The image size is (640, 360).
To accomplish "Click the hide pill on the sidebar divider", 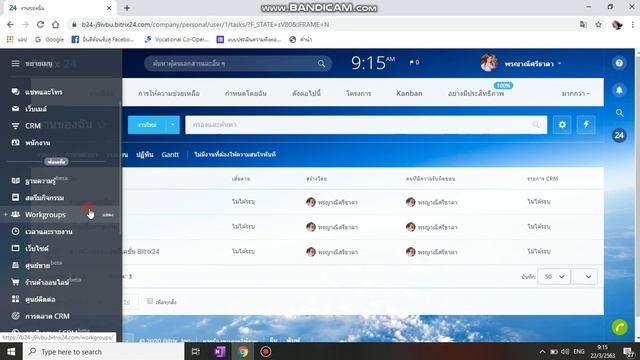I will coord(56,162).
